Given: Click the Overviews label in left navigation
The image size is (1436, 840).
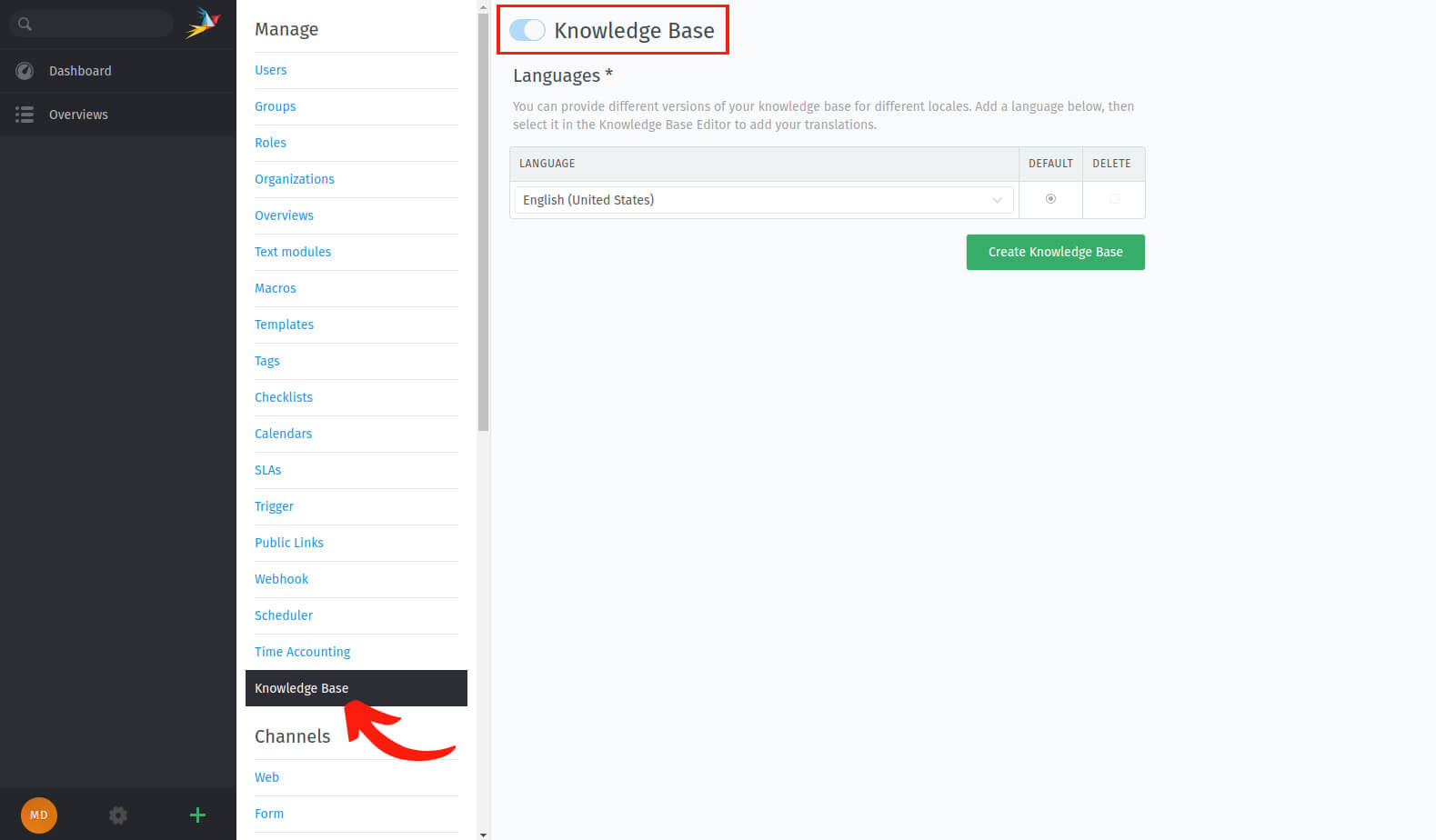Looking at the screenshot, I should (x=78, y=115).
